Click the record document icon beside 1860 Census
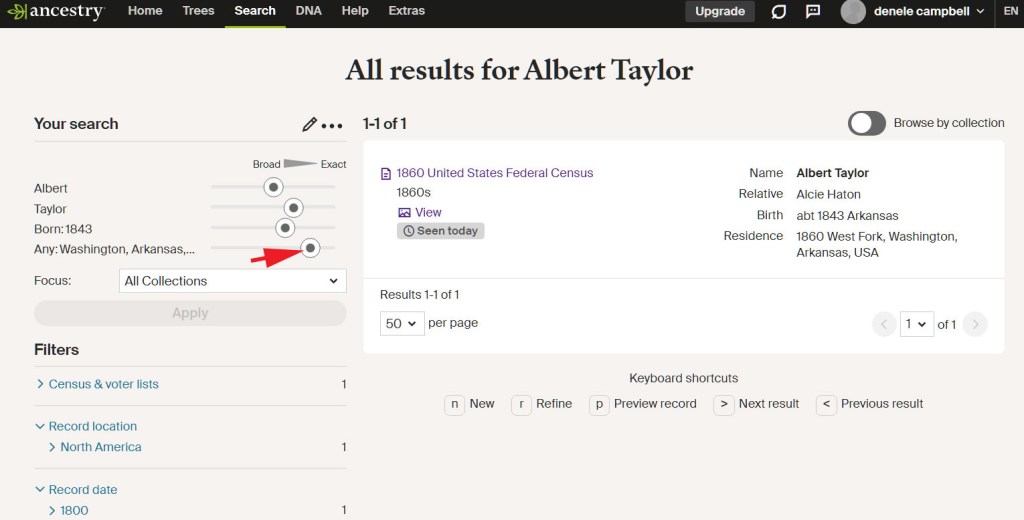Image resolution: width=1024 pixels, height=520 pixels. [386, 174]
